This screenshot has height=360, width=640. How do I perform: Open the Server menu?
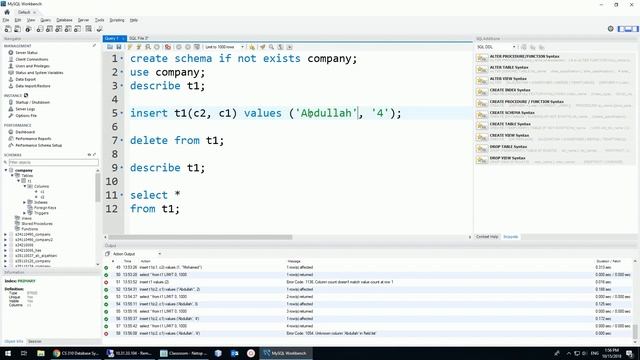83,20
